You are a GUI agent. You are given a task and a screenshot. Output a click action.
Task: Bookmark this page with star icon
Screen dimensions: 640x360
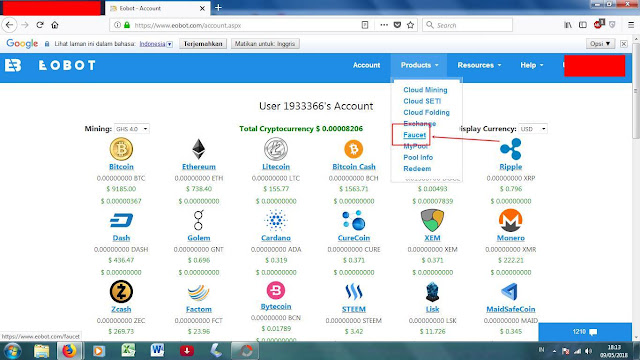click(x=410, y=25)
